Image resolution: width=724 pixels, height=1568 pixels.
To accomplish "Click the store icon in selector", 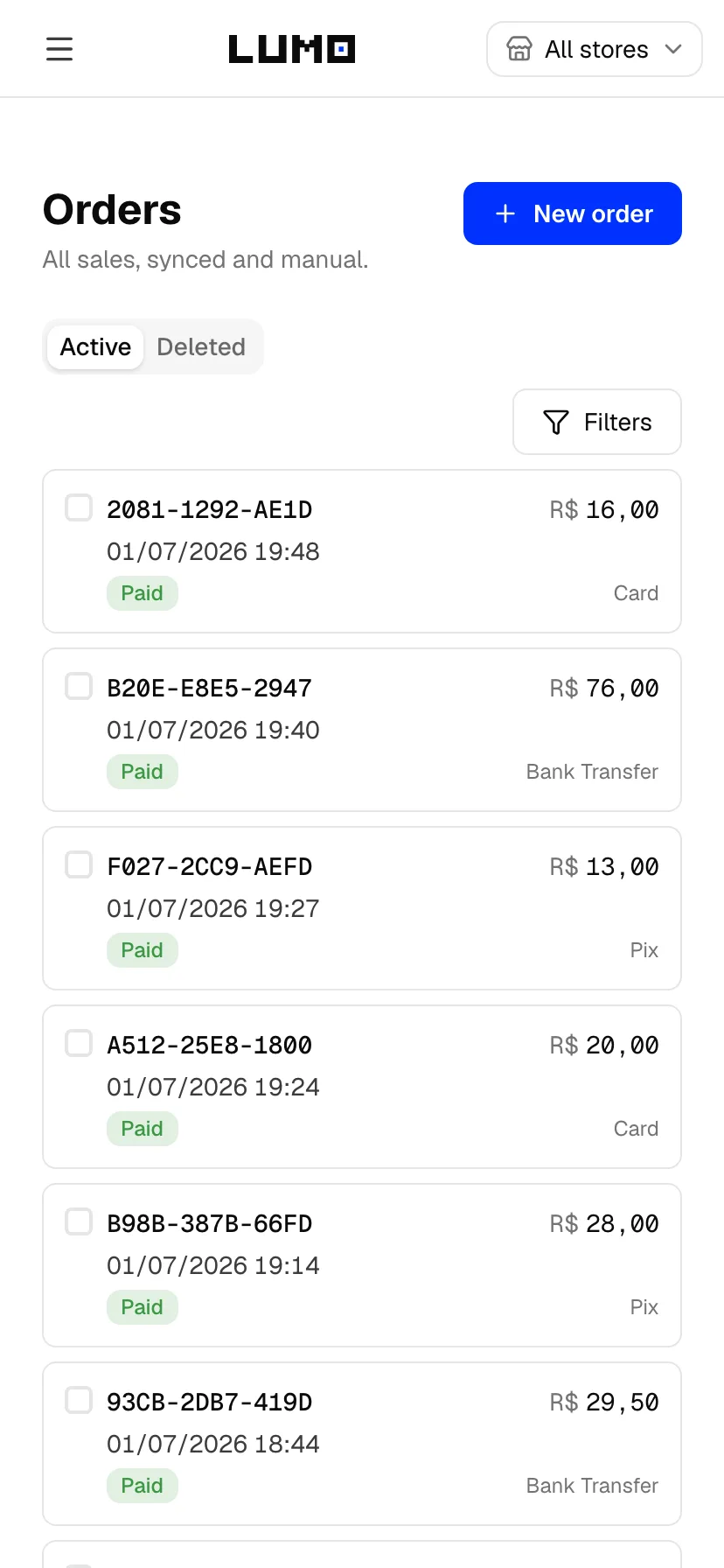I will pyautogui.click(x=519, y=49).
